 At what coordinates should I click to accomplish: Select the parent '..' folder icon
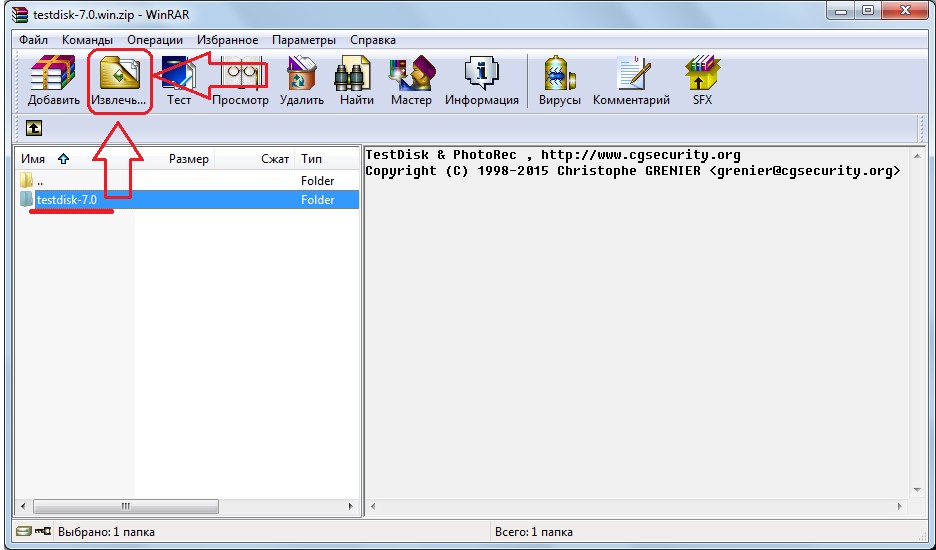tap(26, 180)
